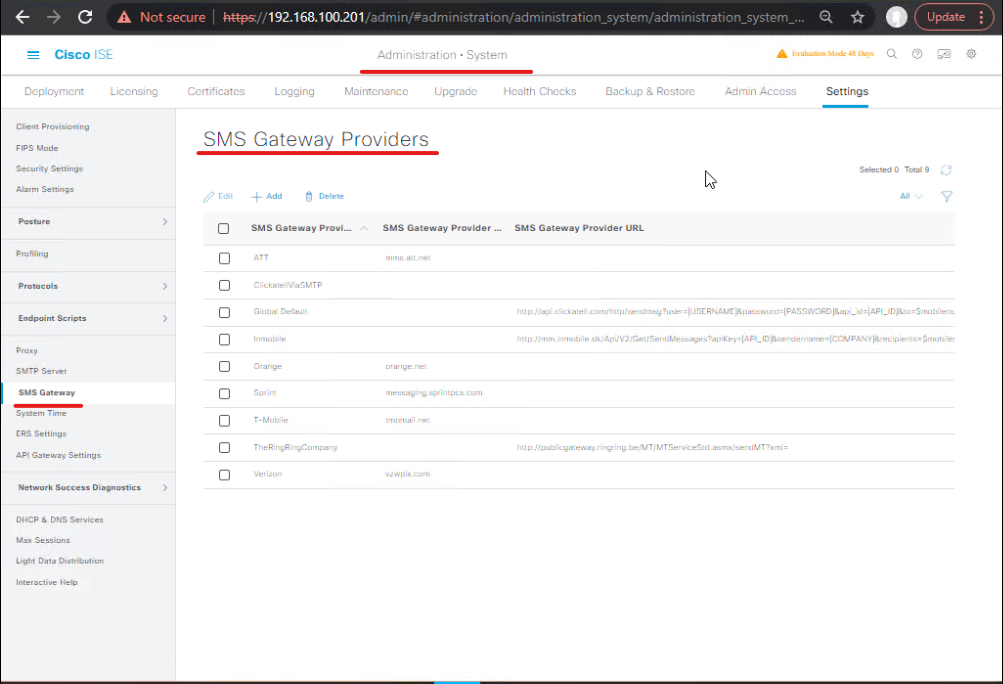Switch to the Maintenance tab
Screen dimensions: 1003x684
tap(376, 91)
